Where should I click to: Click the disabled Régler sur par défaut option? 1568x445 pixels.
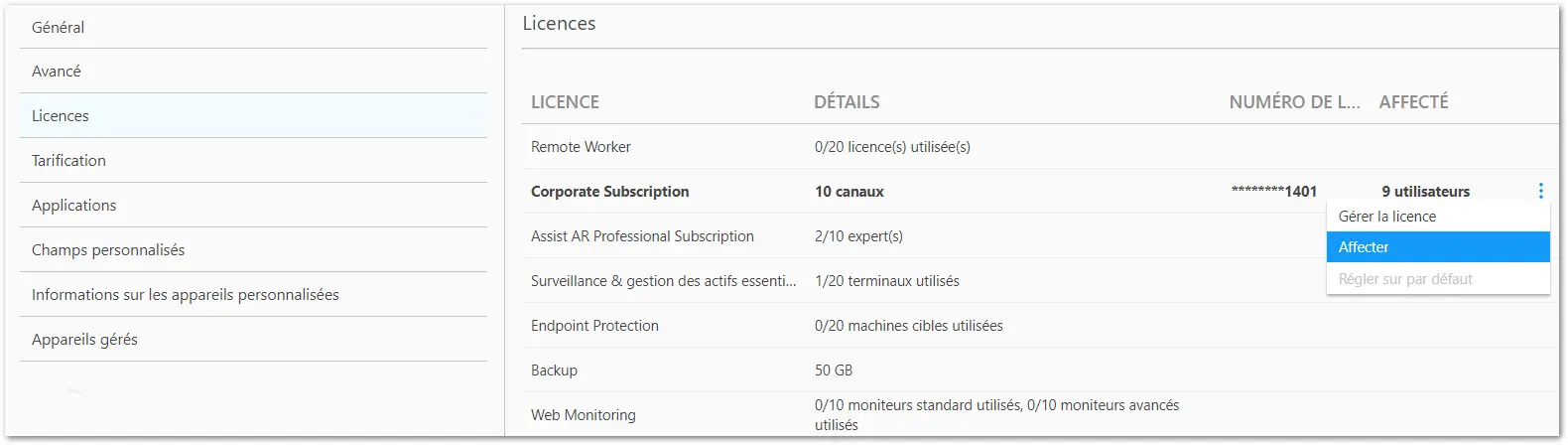point(1438,279)
